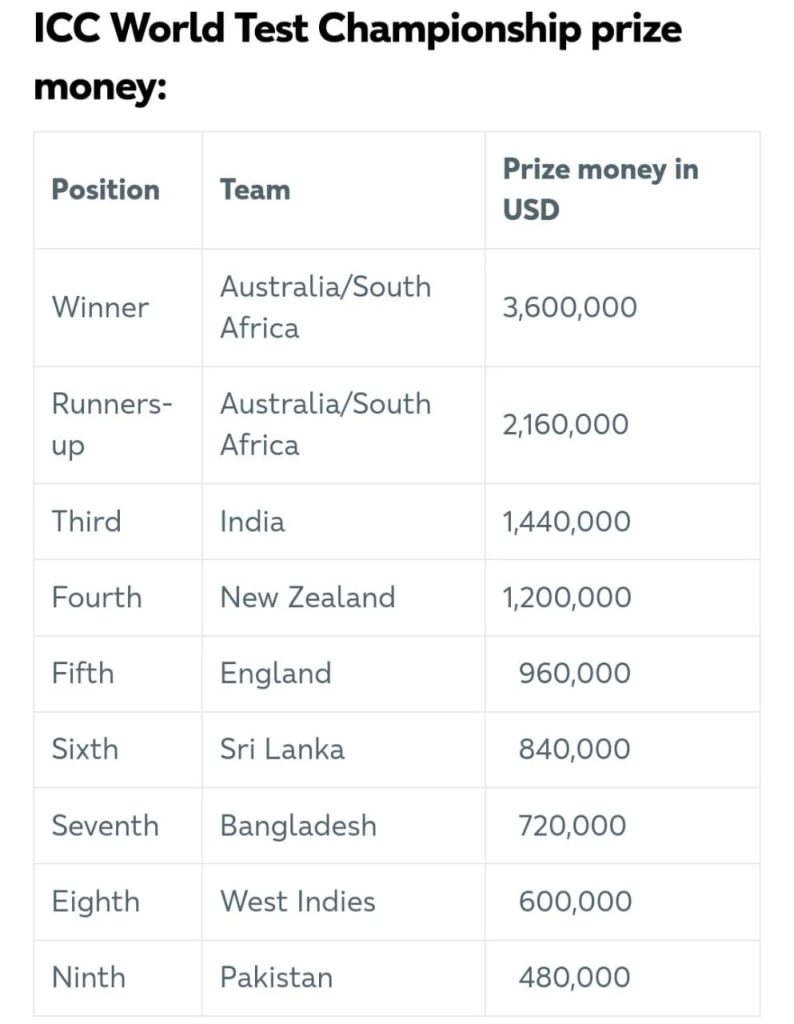The width and height of the screenshot is (794, 1024).
Task: Select the Runners-up position cell
Action: click(x=111, y=425)
